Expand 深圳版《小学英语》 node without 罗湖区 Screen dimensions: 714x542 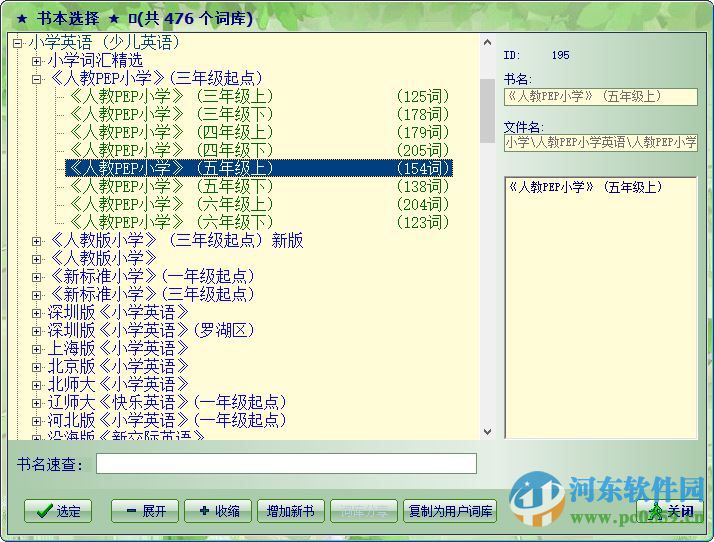point(36,313)
